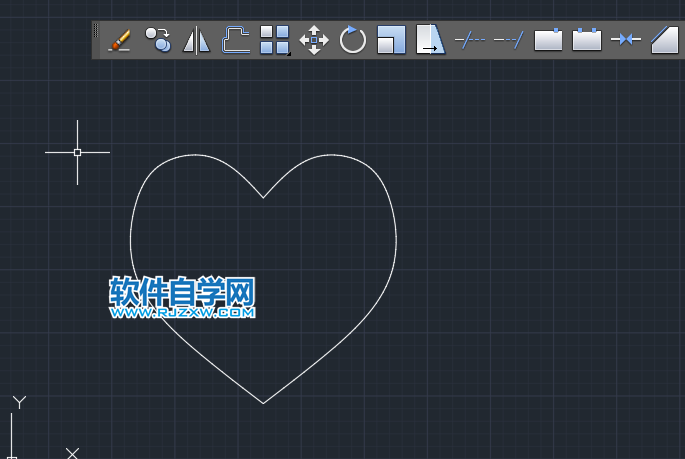Activate the Move tool
The image size is (685, 459).
(x=314, y=40)
